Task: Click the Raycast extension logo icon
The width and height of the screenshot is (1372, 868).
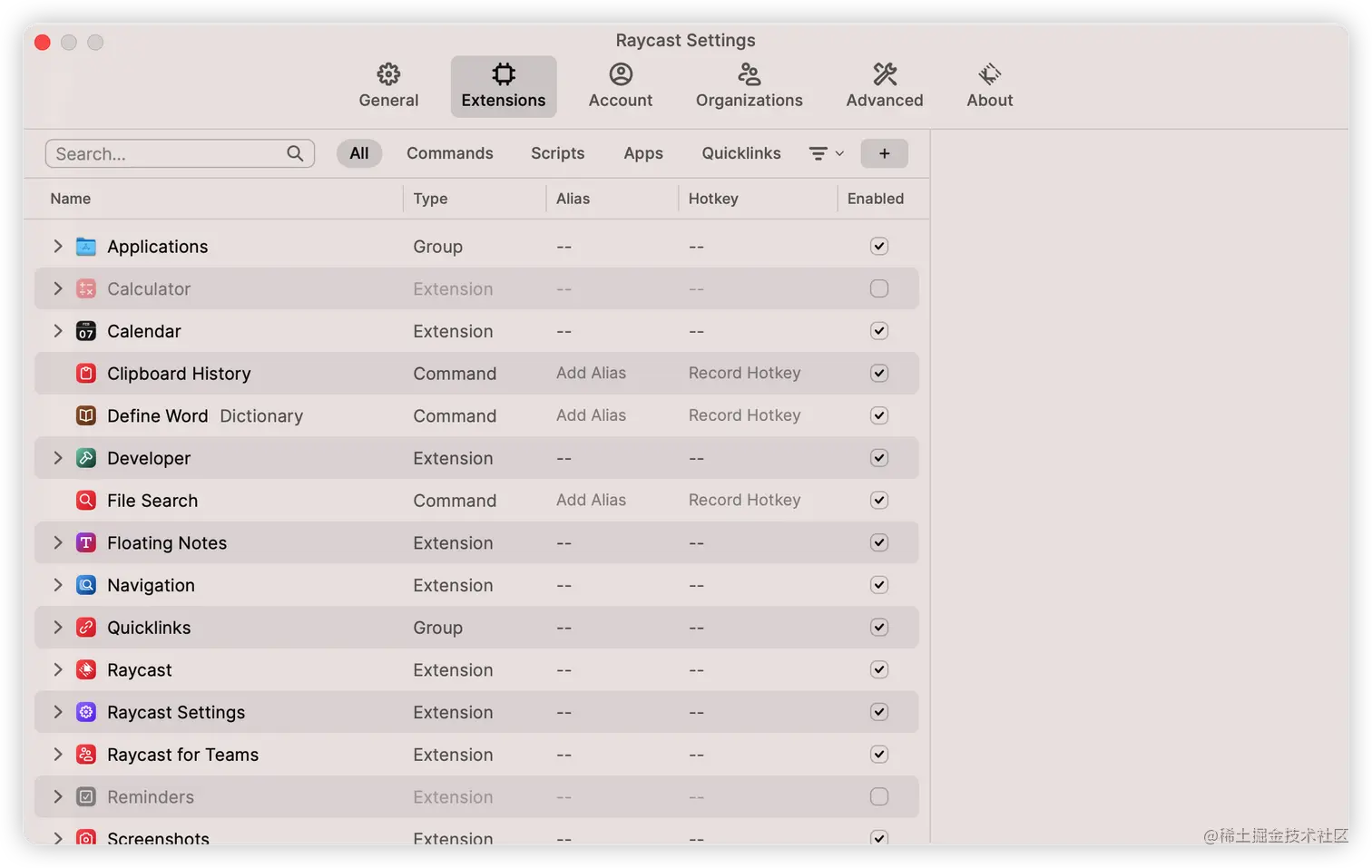Action: pyautogui.click(x=86, y=669)
